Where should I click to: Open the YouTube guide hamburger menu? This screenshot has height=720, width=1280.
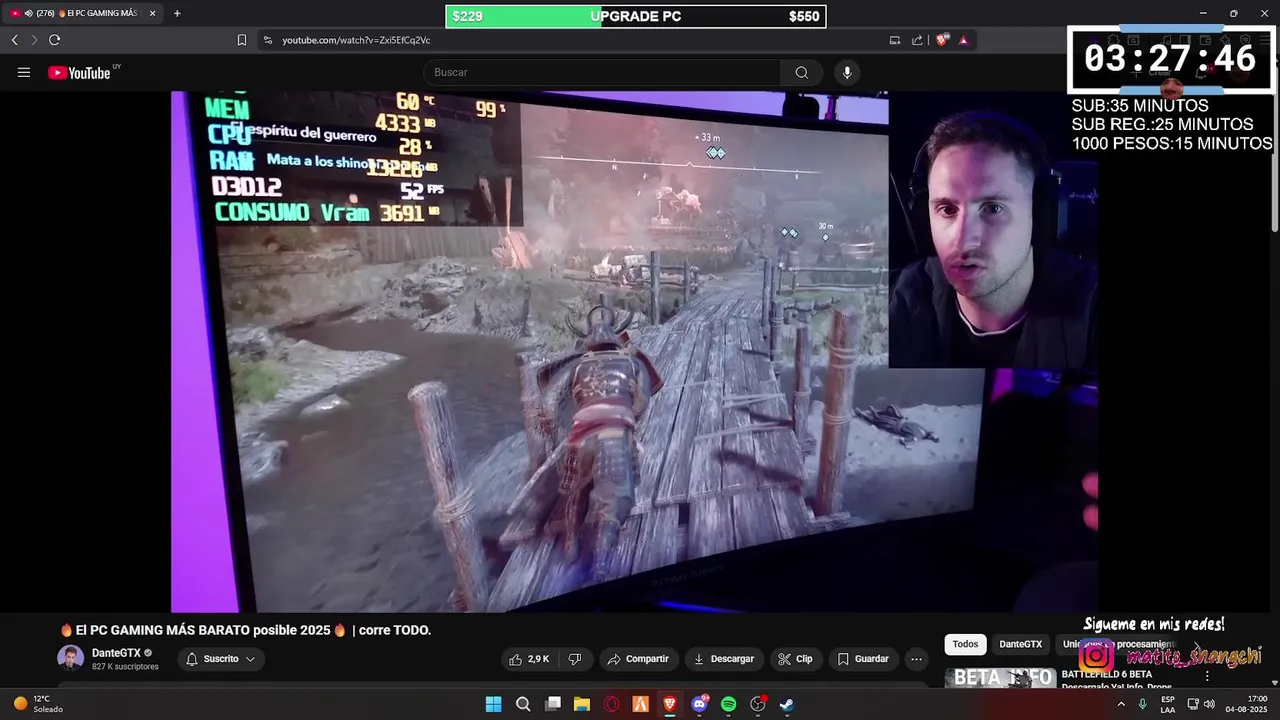click(24, 72)
